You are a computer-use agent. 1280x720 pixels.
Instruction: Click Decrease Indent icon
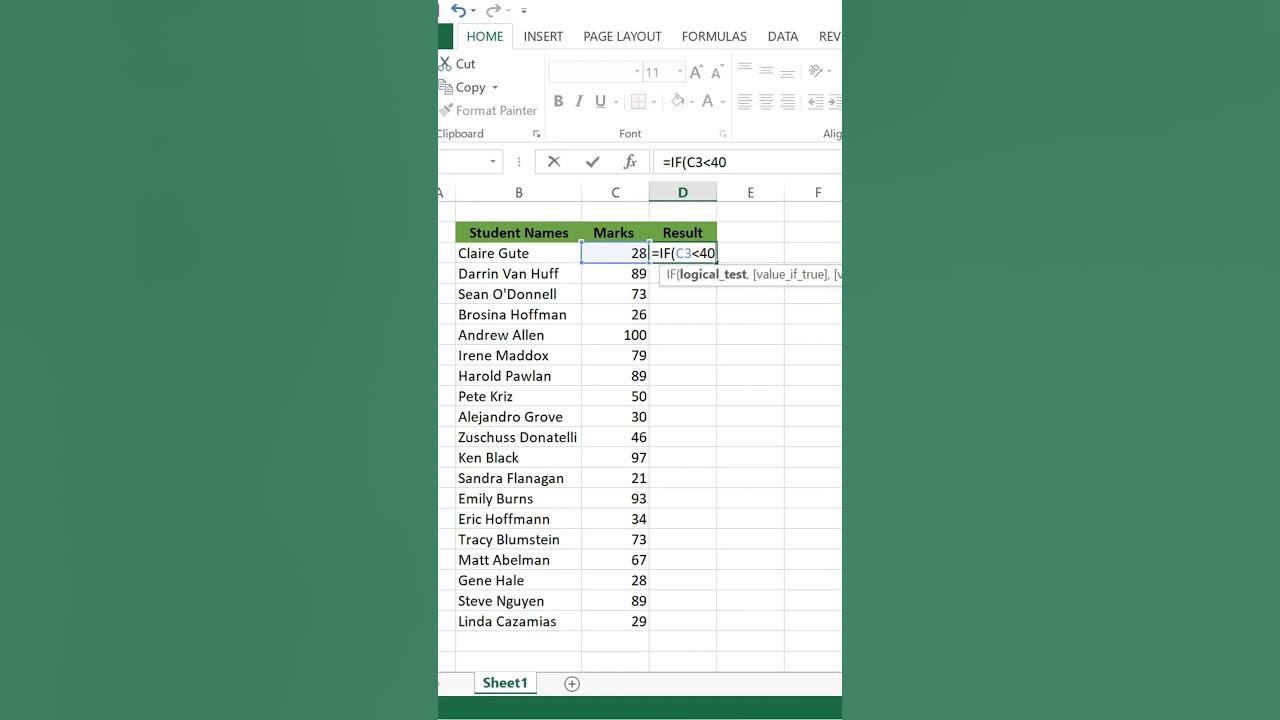coord(815,101)
